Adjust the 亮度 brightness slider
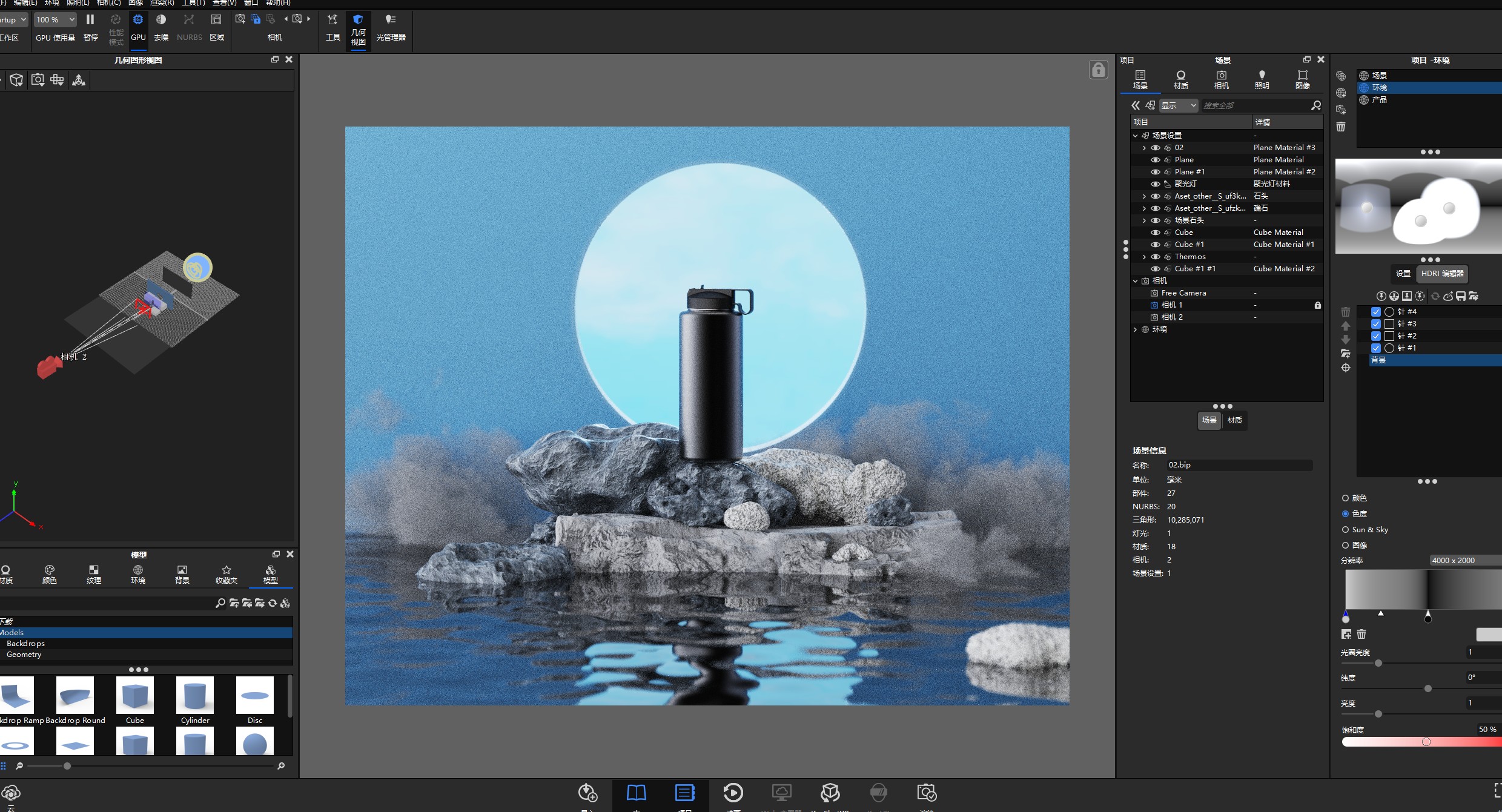 1378,714
